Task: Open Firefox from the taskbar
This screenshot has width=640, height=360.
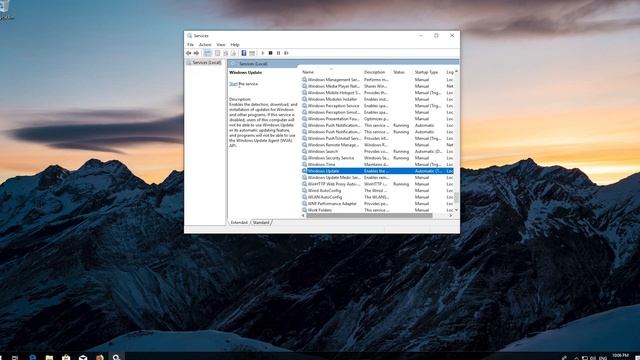Action: coord(100,357)
